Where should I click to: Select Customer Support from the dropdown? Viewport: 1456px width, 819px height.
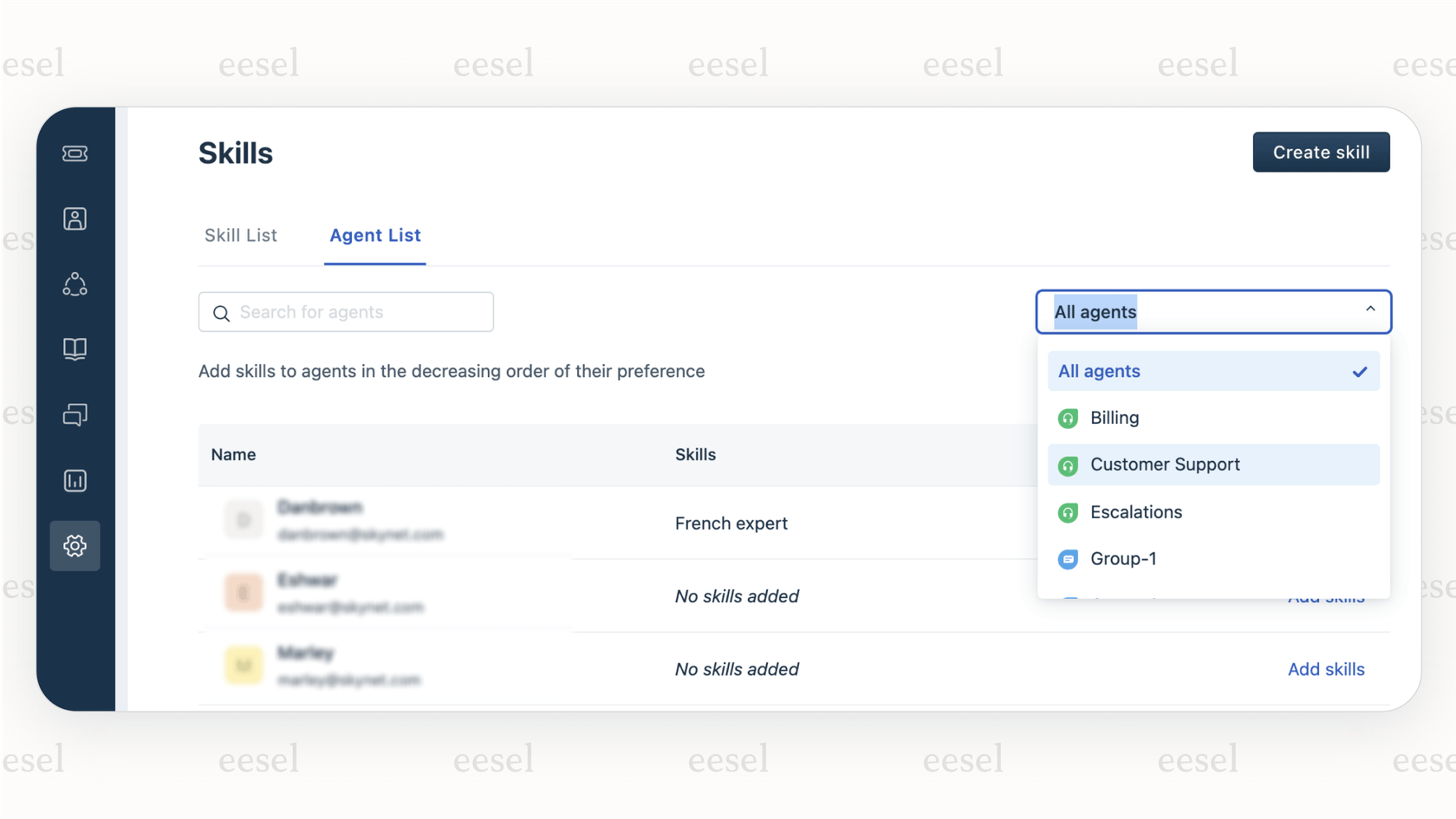[1165, 465]
